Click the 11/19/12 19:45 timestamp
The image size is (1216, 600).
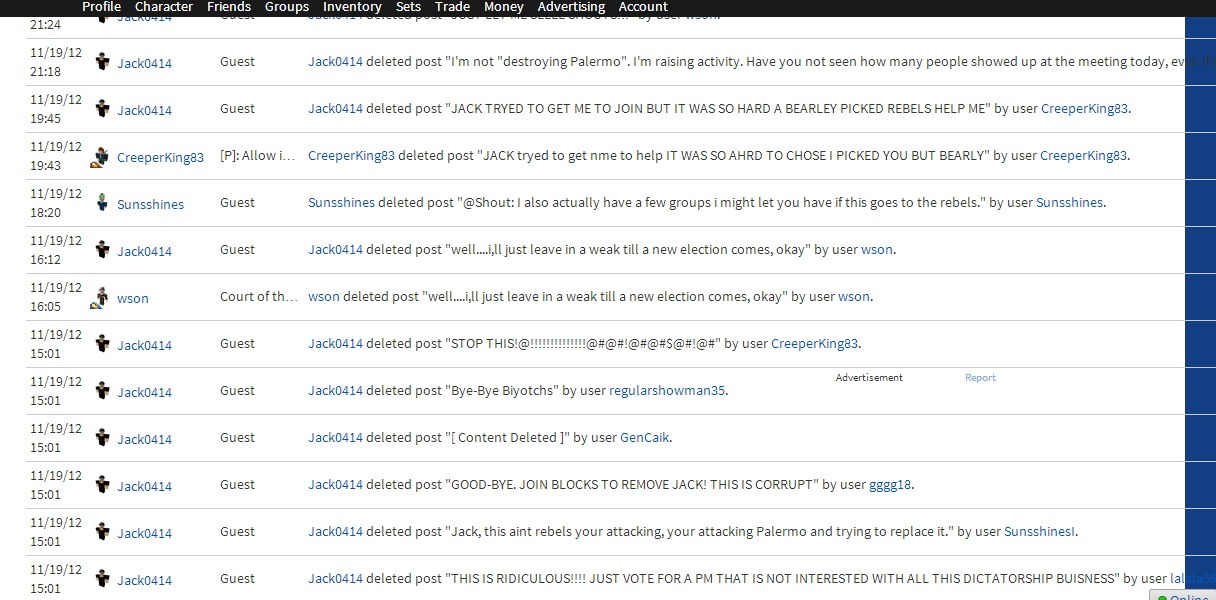coord(56,109)
